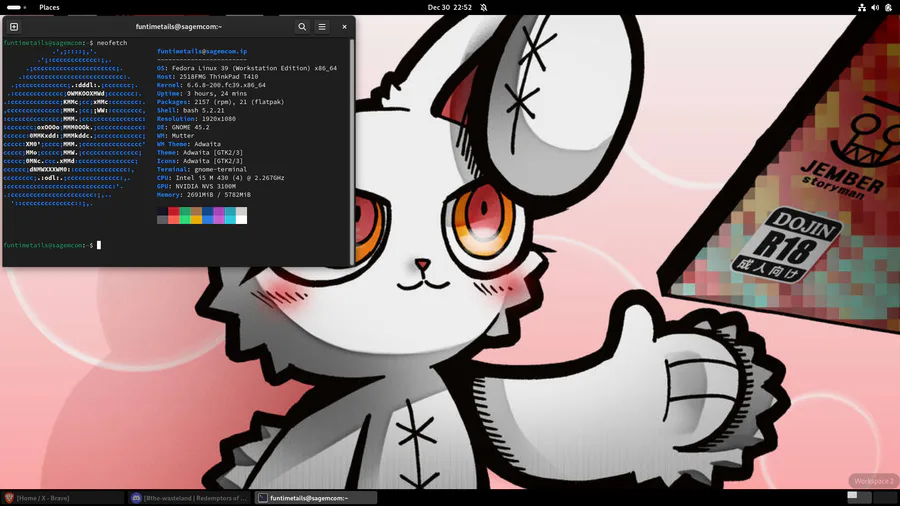Screen dimensions: 900x506
Task: Open the terminal search tool
Action: 302,26
